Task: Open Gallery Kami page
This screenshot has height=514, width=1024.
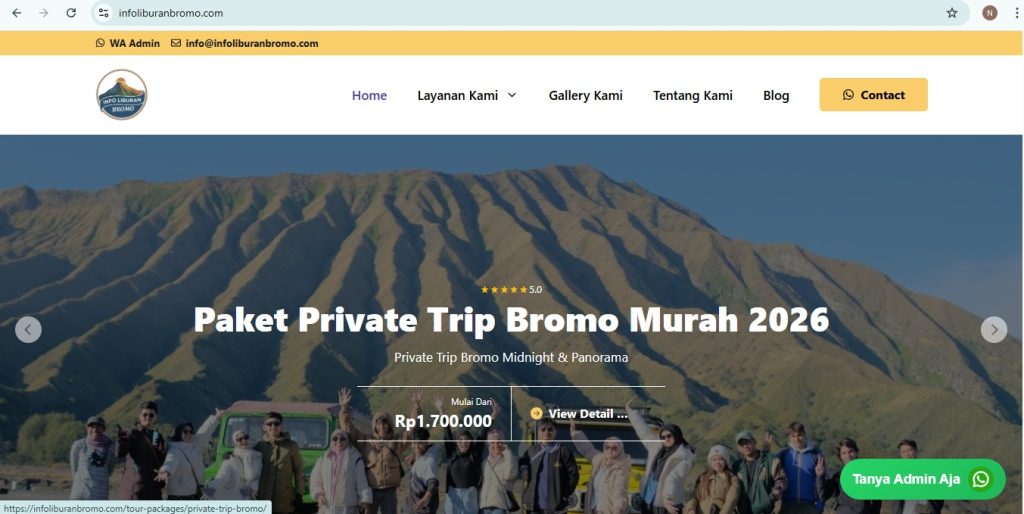Action: pyautogui.click(x=585, y=95)
